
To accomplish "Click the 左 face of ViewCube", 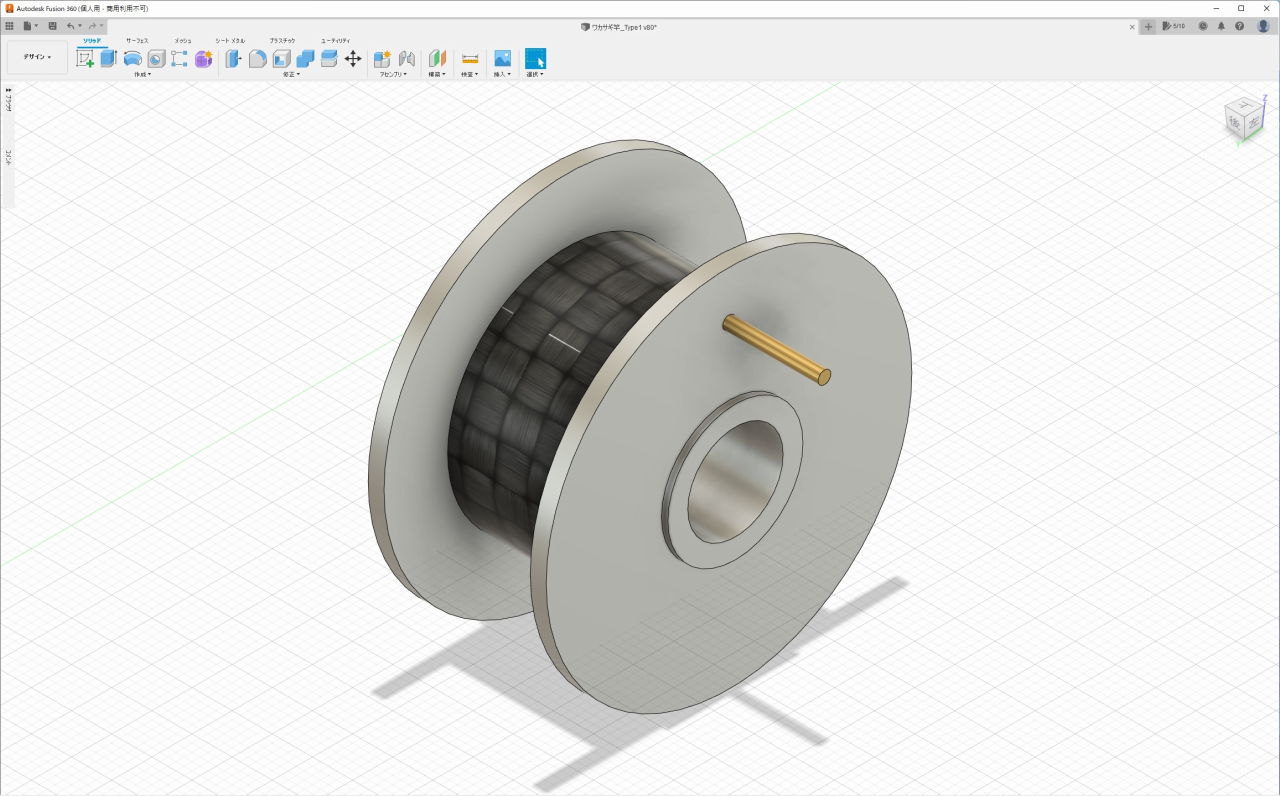I will pos(1253,121).
